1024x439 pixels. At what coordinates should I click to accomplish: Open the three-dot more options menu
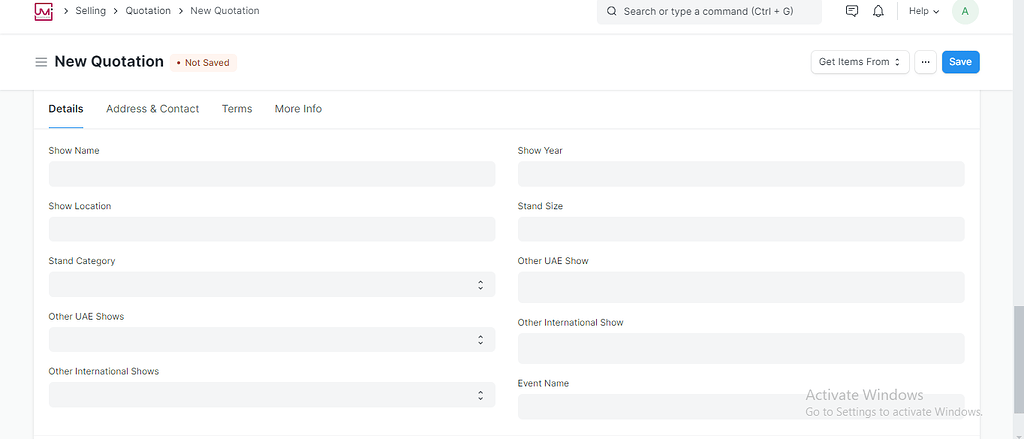coord(926,62)
